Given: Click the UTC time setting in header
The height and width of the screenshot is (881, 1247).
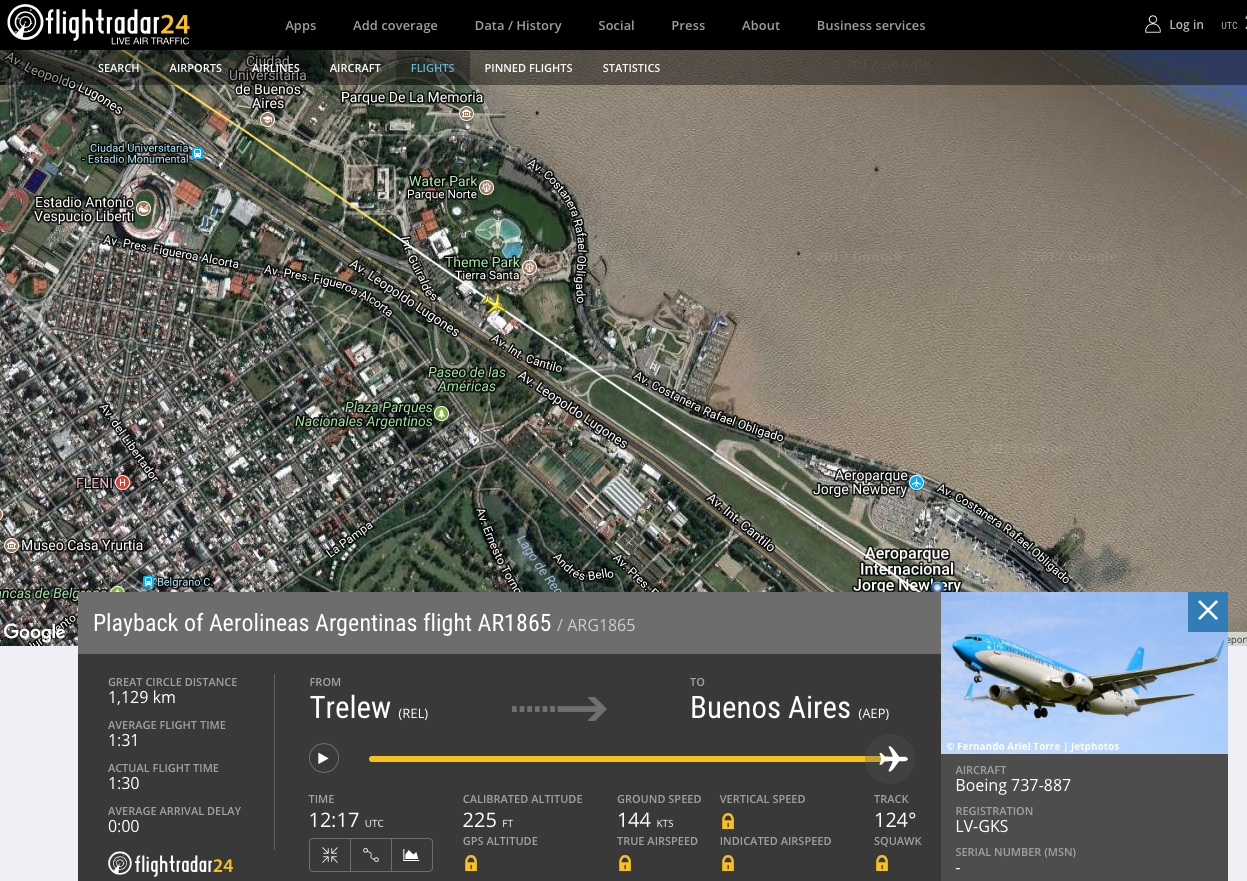Looking at the screenshot, I should (x=1229, y=26).
